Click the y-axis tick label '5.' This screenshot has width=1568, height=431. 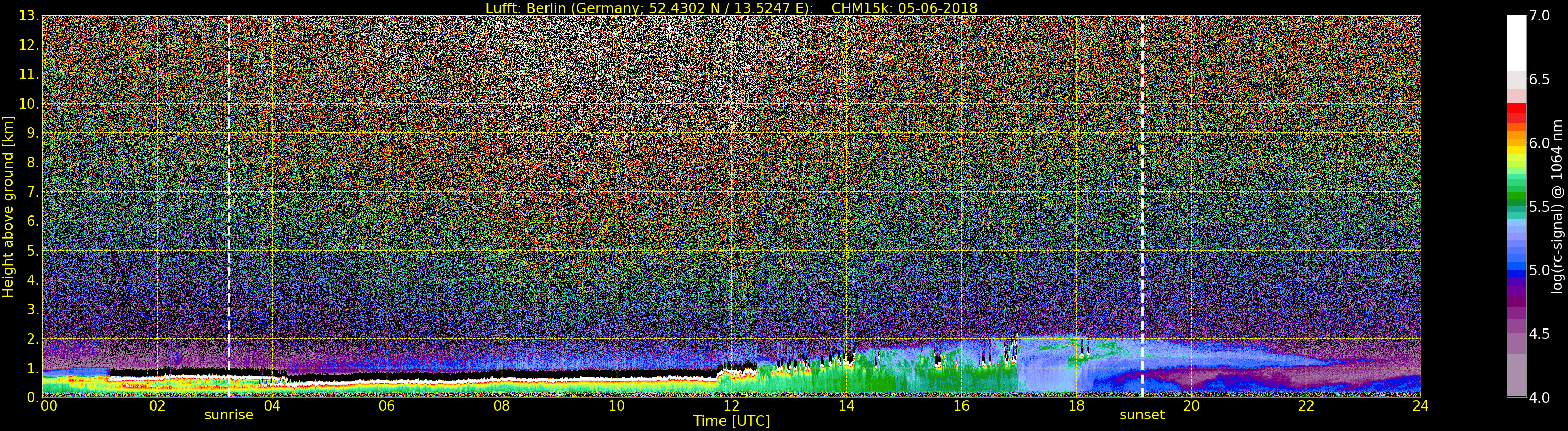pyautogui.click(x=33, y=251)
